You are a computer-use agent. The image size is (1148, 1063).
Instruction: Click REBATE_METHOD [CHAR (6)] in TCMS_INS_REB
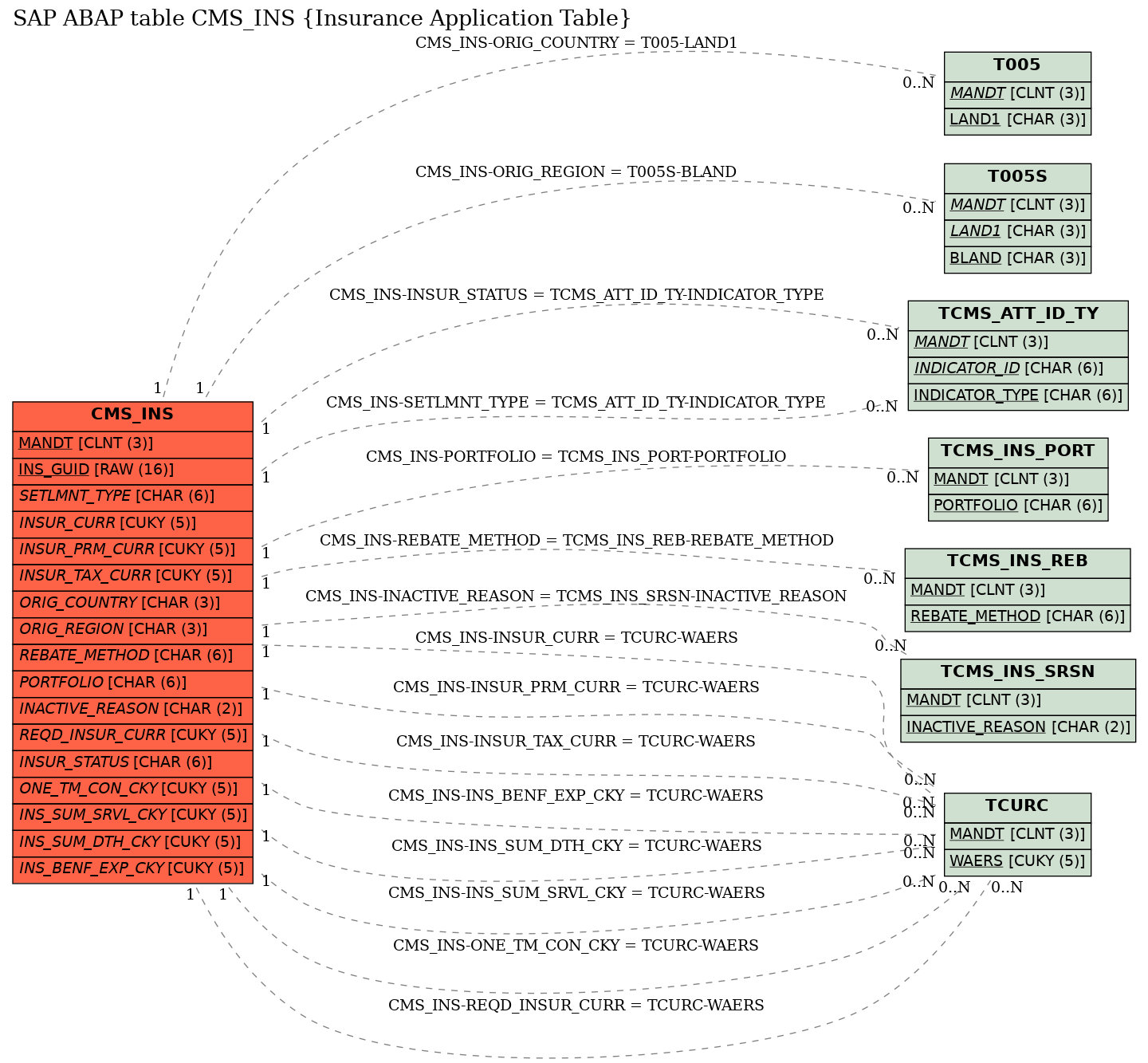[1017, 617]
